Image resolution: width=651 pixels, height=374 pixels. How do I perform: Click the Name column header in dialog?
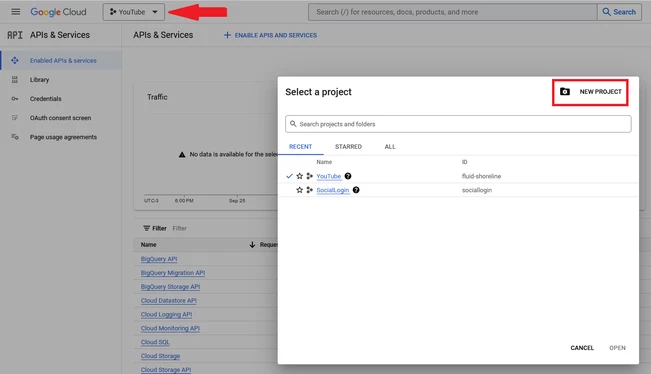point(324,162)
